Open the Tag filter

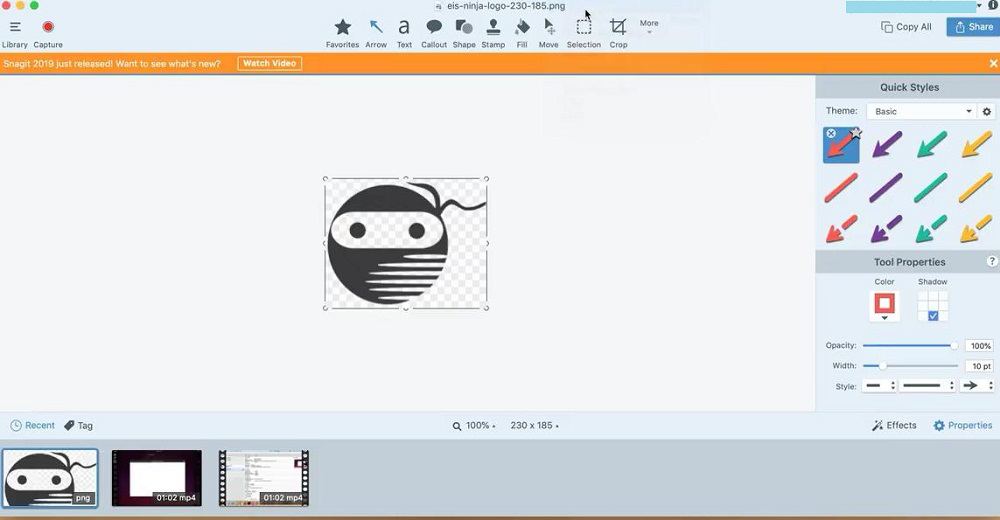(x=78, y=426)
